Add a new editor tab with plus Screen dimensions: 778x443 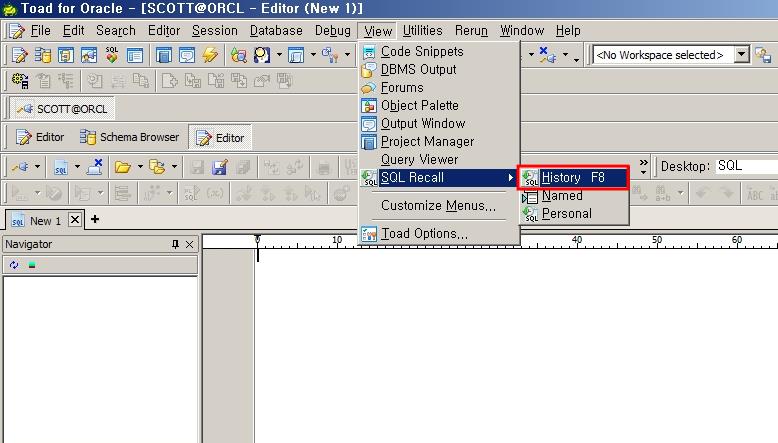[95, 219]
